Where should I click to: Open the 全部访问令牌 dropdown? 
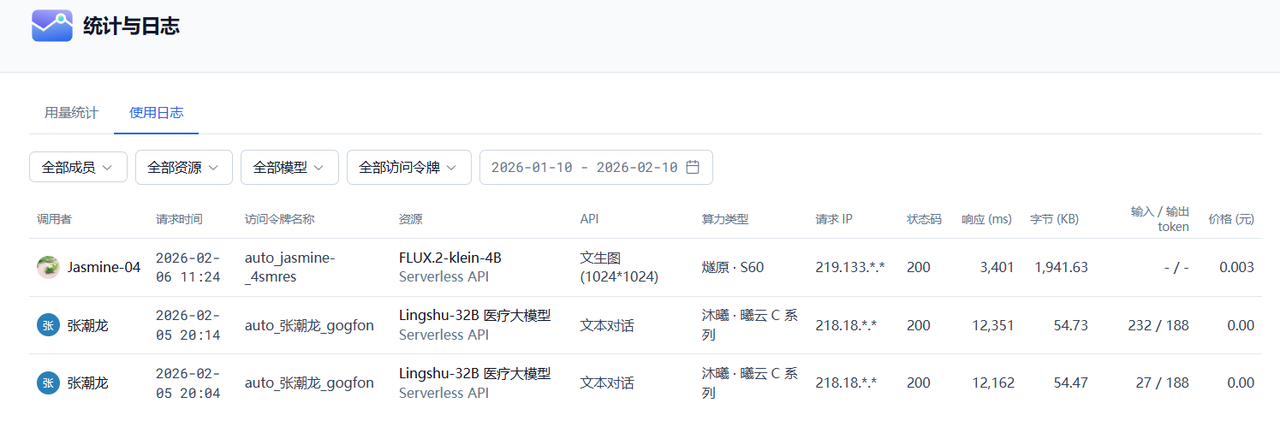point(409,167)
